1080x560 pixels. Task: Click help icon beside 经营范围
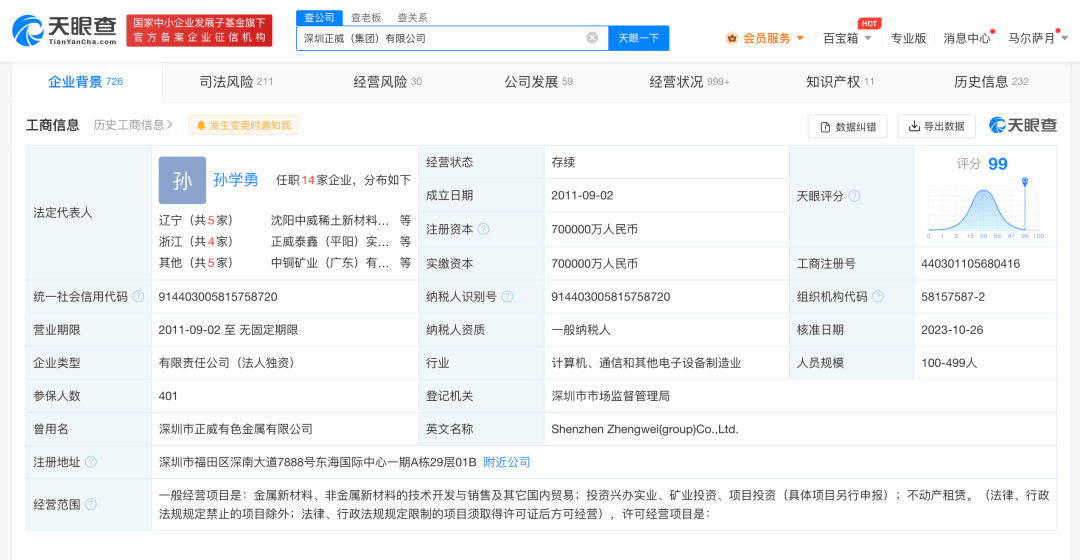91,505
